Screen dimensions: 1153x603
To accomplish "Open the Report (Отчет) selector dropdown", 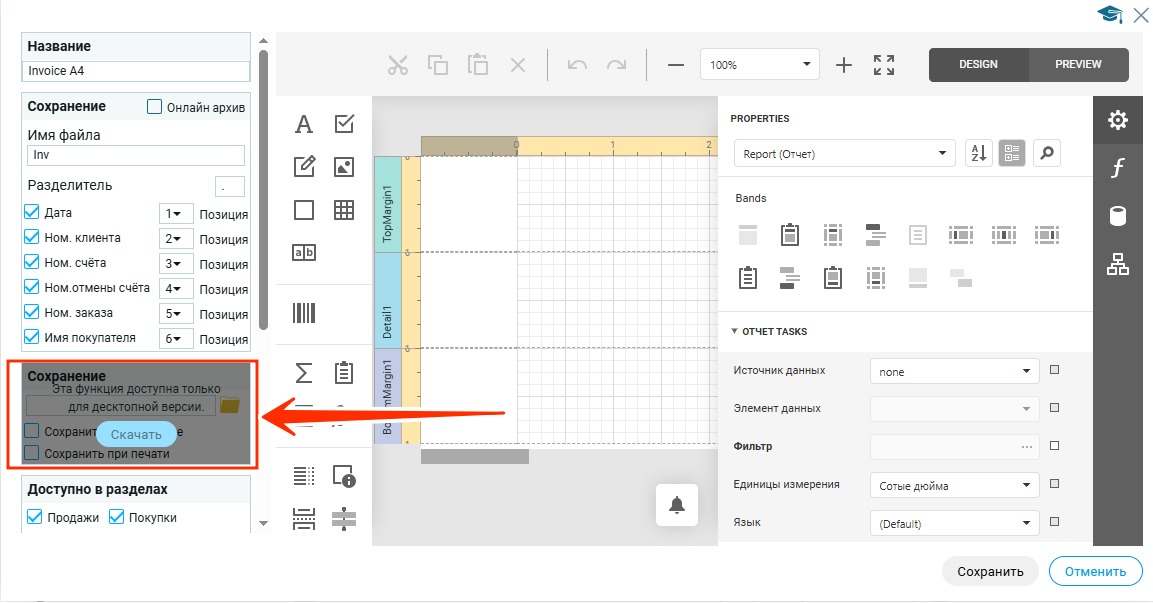I will coord(843,154).
